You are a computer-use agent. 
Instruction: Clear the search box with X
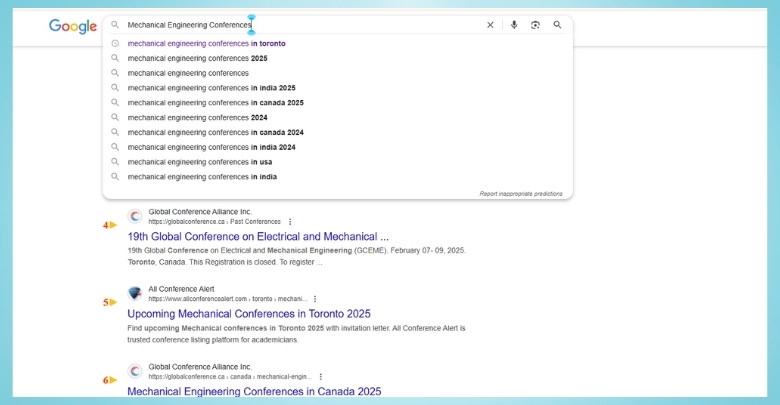490,25
